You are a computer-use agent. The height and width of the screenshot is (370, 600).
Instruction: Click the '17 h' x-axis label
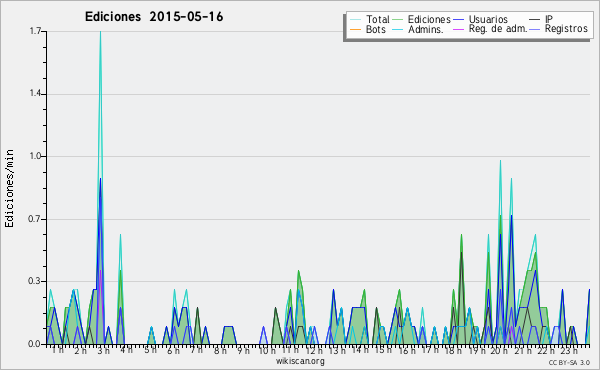click(430, 350)
